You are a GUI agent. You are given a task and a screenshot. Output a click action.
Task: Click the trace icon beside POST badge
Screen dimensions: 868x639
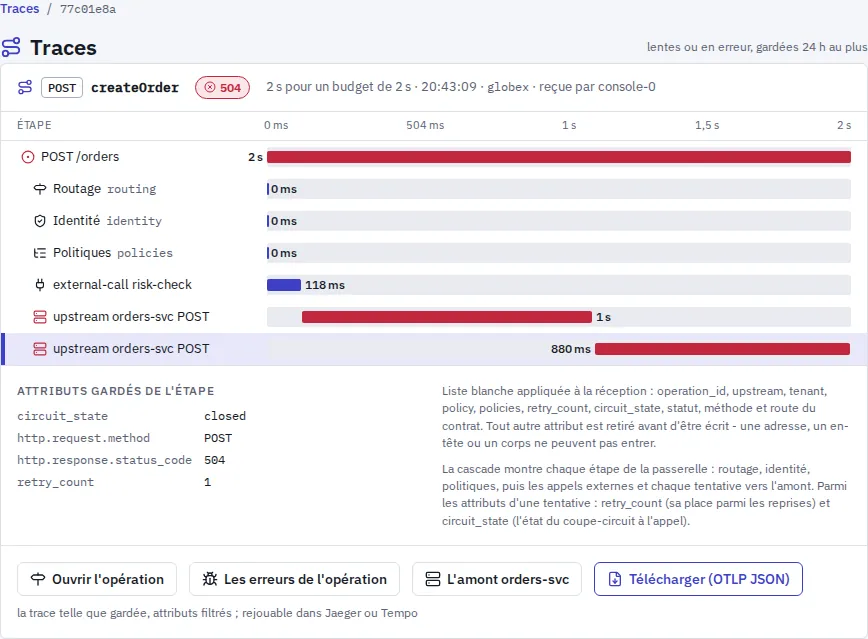(25, 87)
